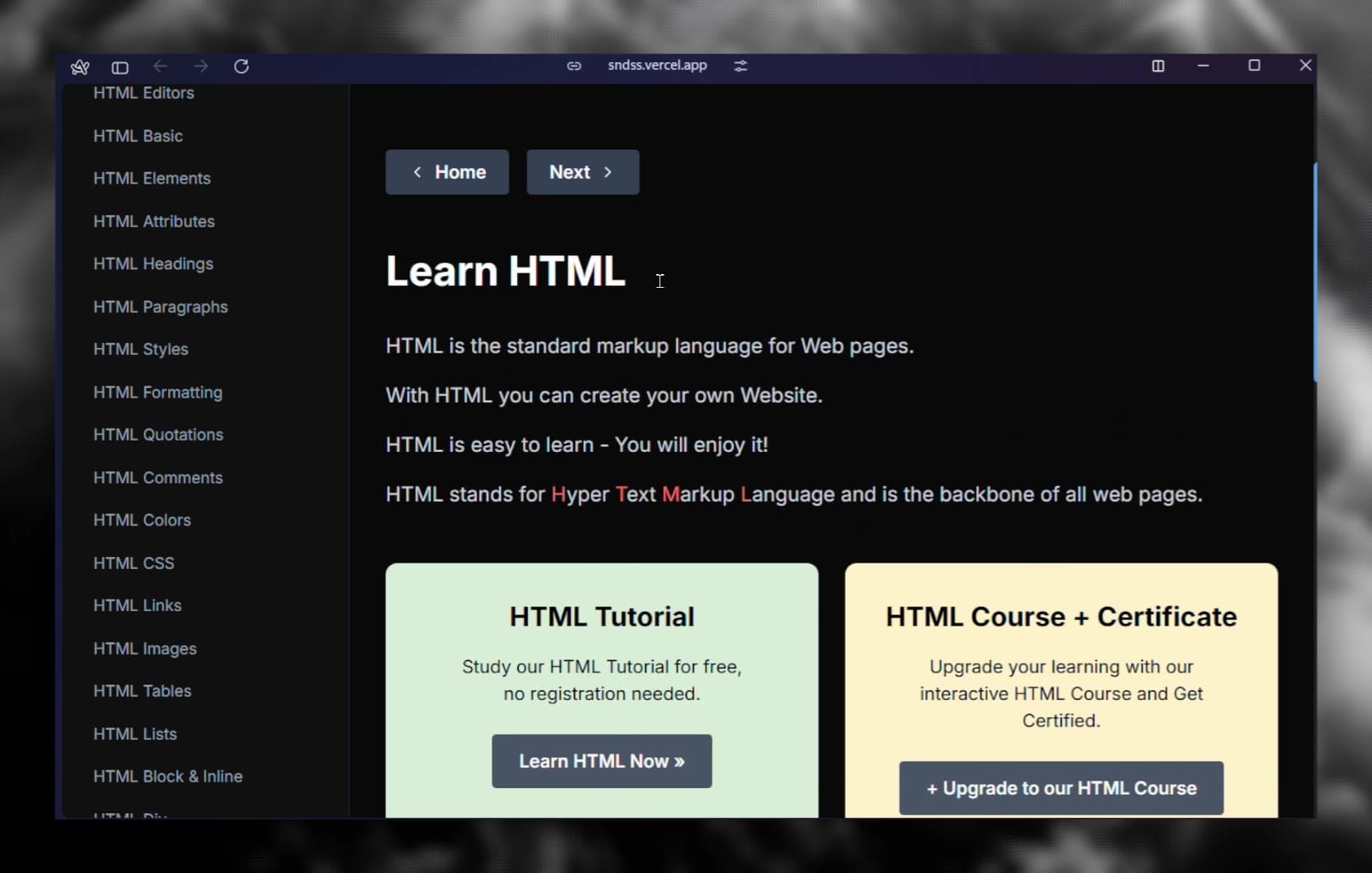Screen dimensions: 1372x873
Task: Click HTML Course + Certificate title
Action: 1061,617
